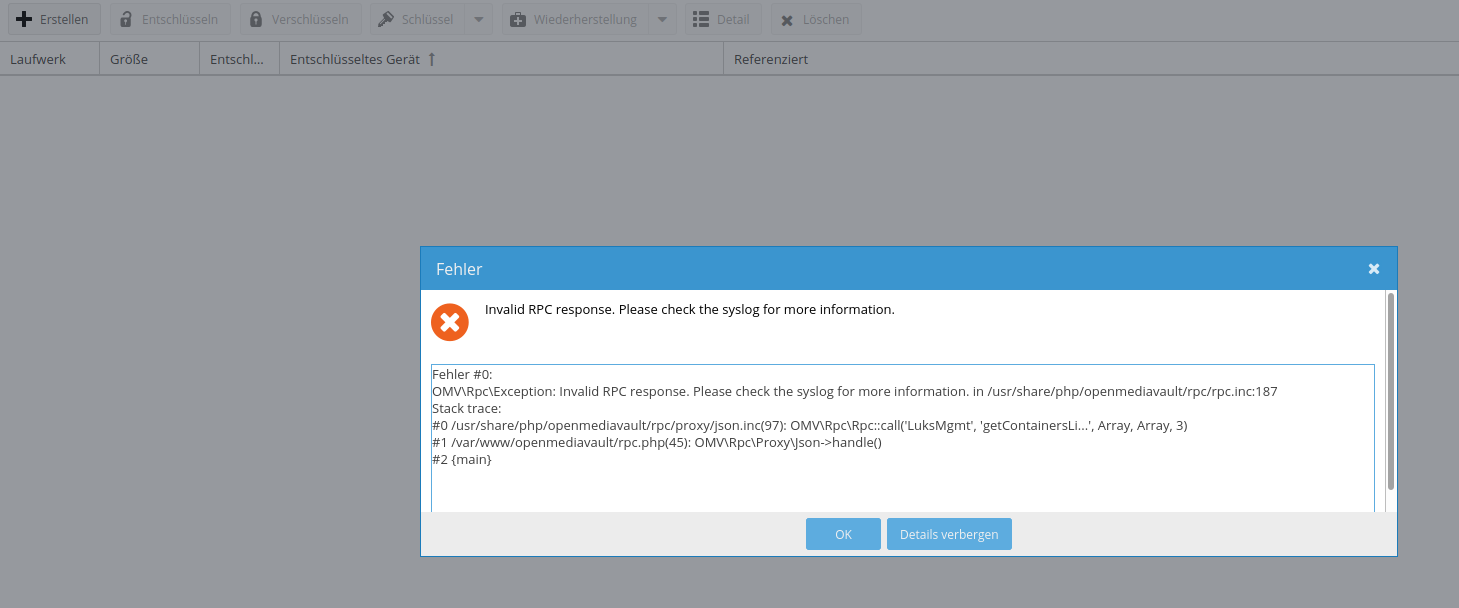The width and height of the screenshot is (1459, 608).
Task: Toggle details with Details verbergen button
Action: [948, 533]
